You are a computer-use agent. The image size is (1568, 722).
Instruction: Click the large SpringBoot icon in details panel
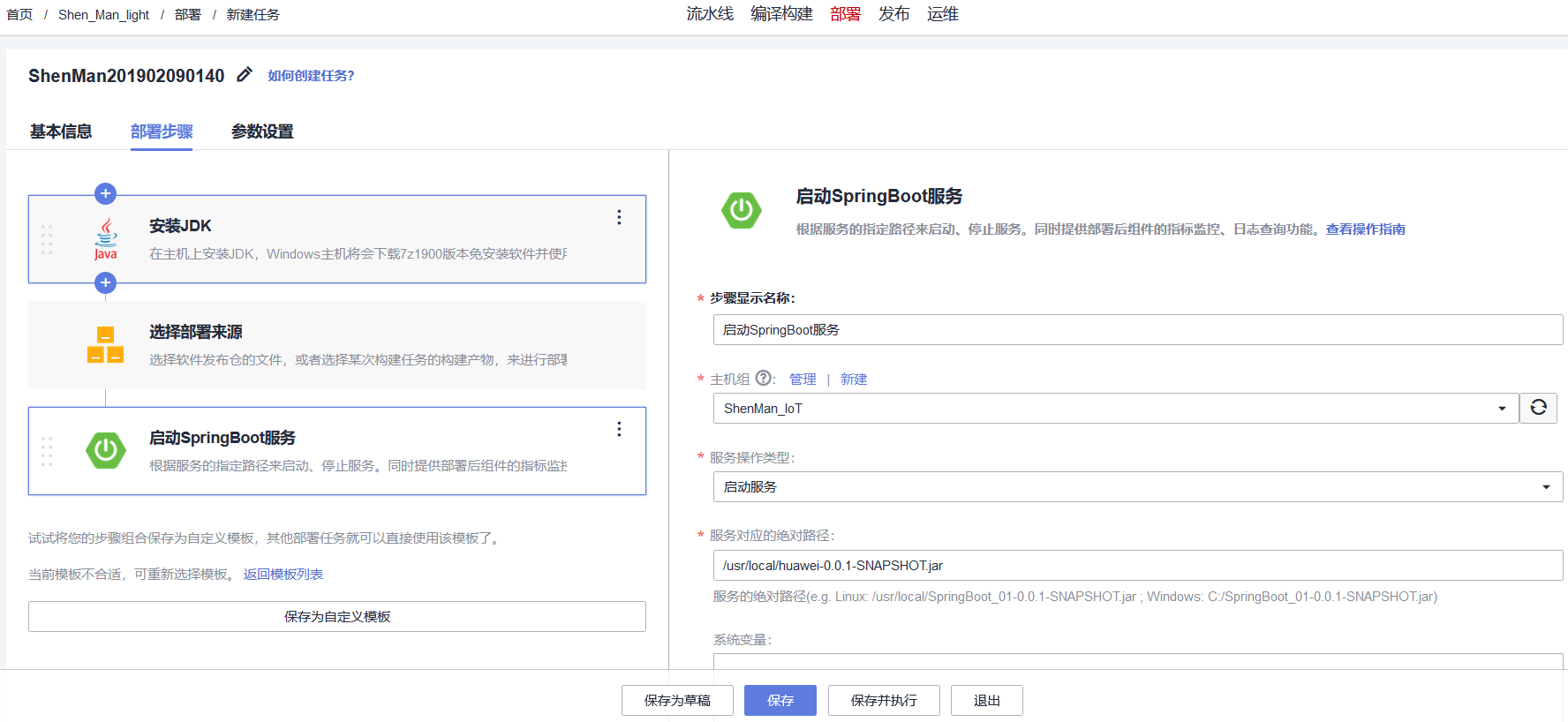pyautogui.click(x=742, y=210)
